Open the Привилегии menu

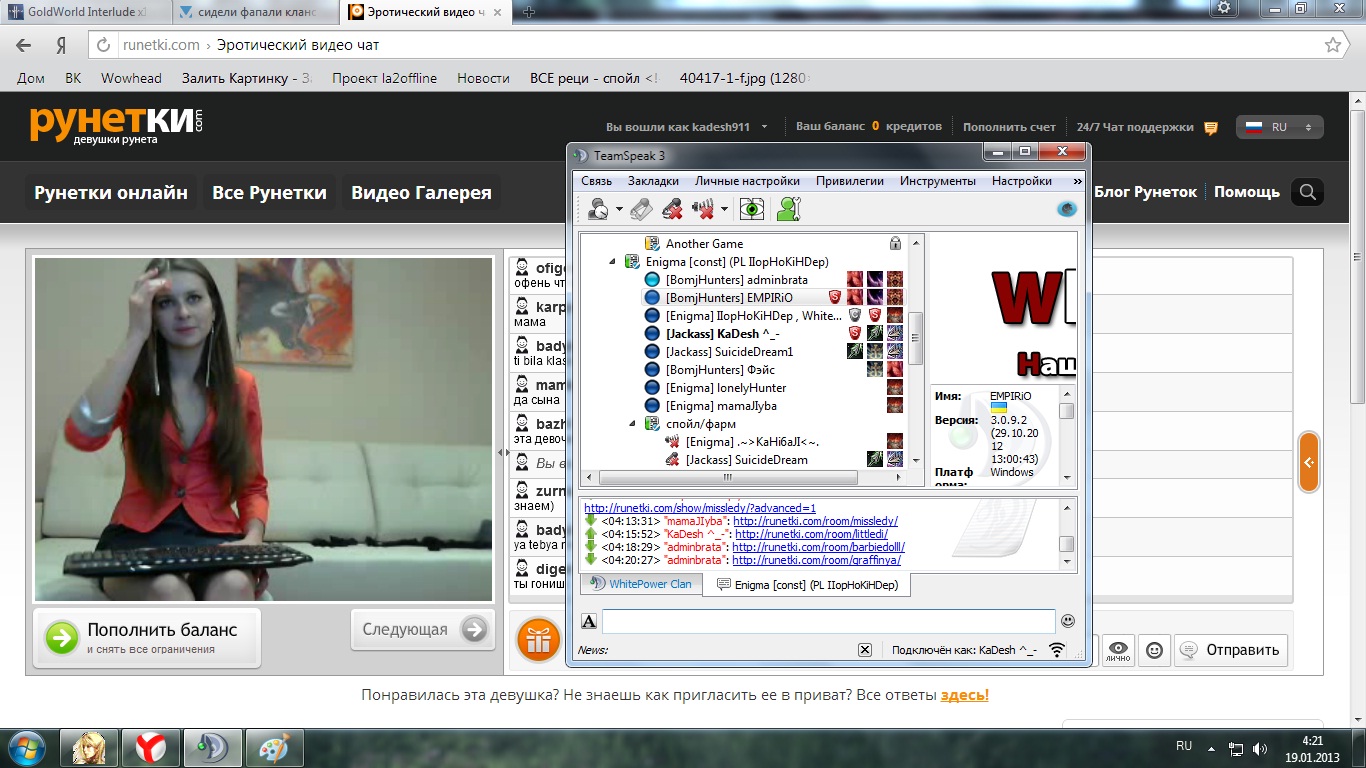click(x=850, y=181)
